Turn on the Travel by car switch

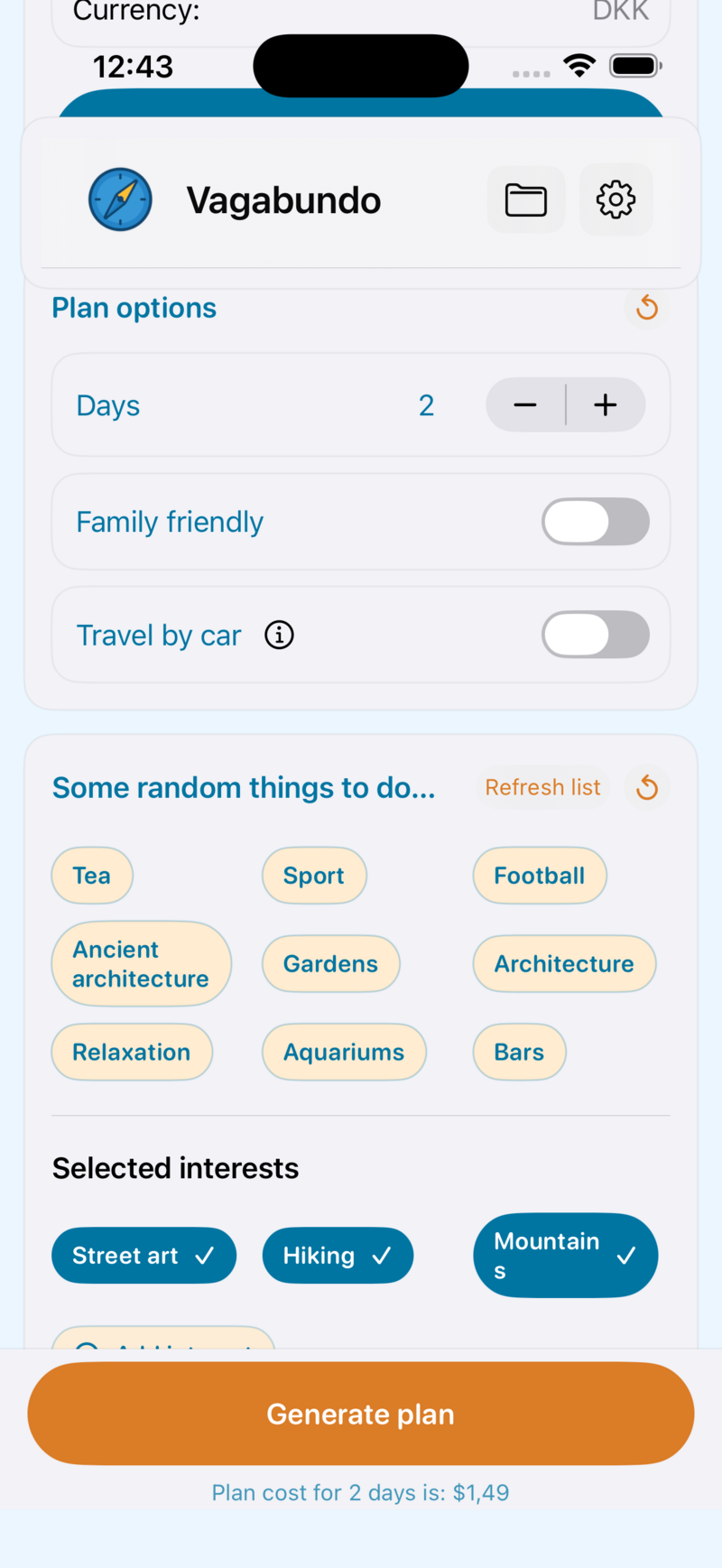coord(595,636)
